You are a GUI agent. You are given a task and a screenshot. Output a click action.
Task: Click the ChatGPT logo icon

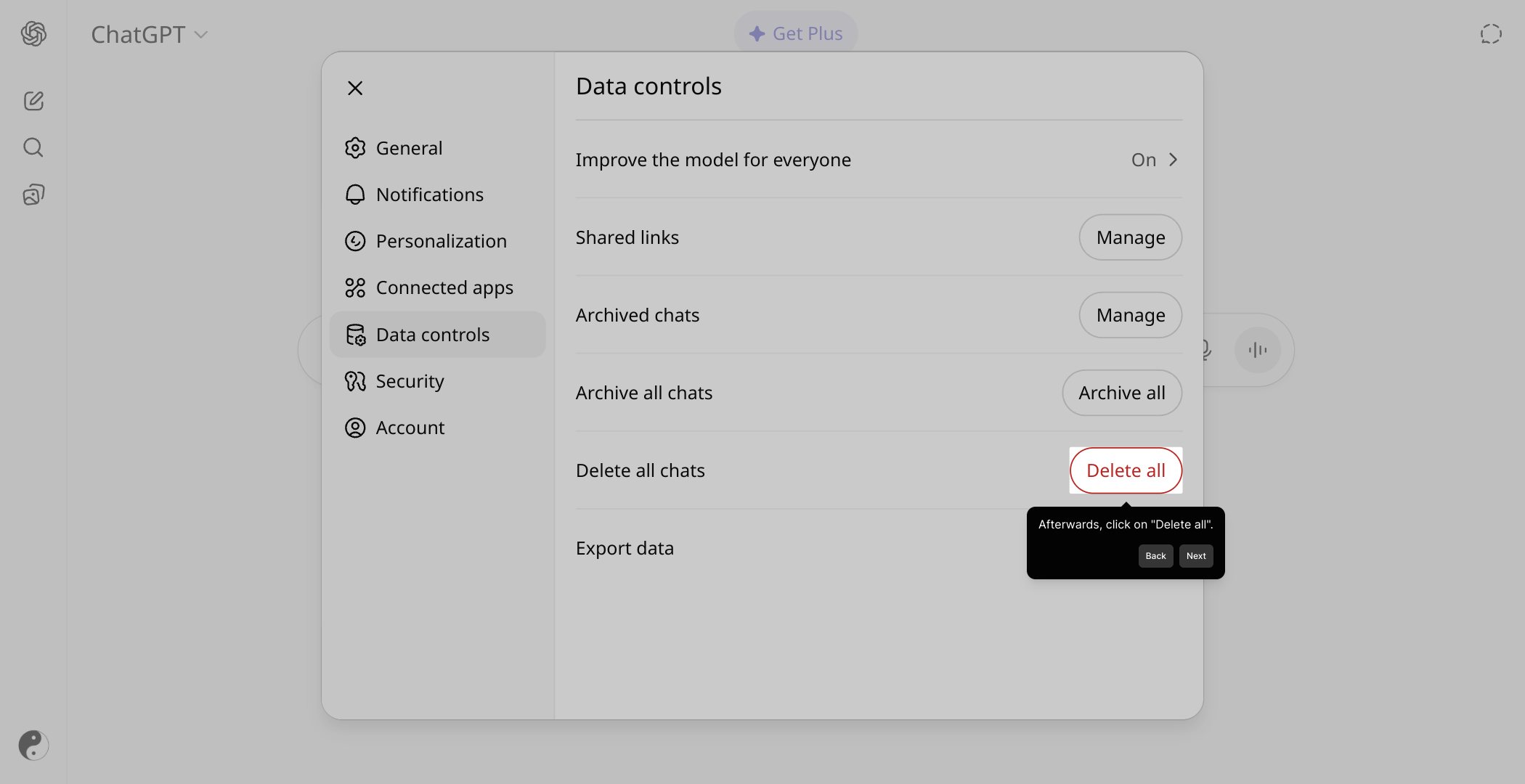(33, 33)
